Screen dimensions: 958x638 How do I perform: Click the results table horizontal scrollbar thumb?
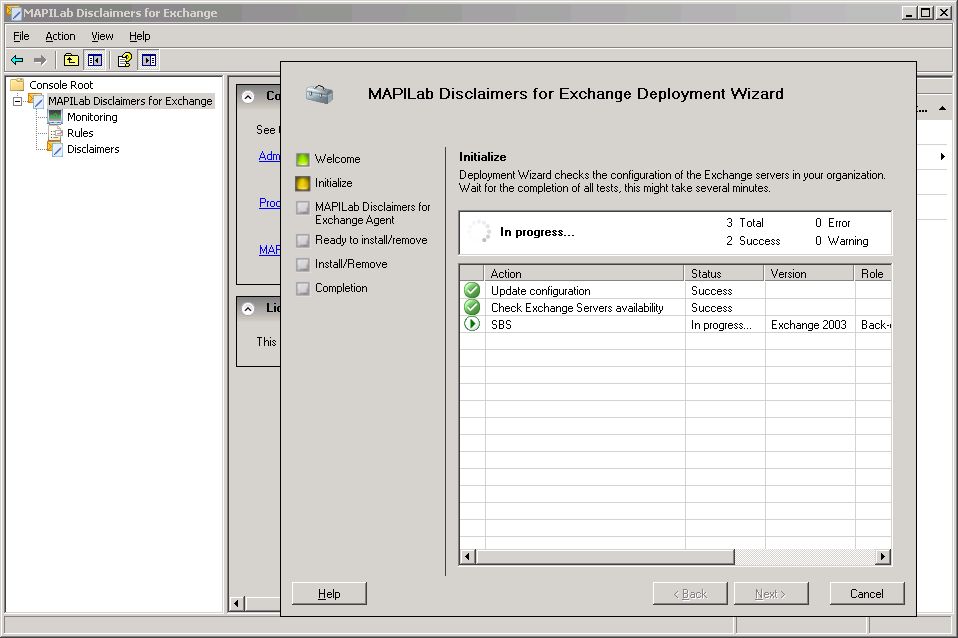coord(605,556)
